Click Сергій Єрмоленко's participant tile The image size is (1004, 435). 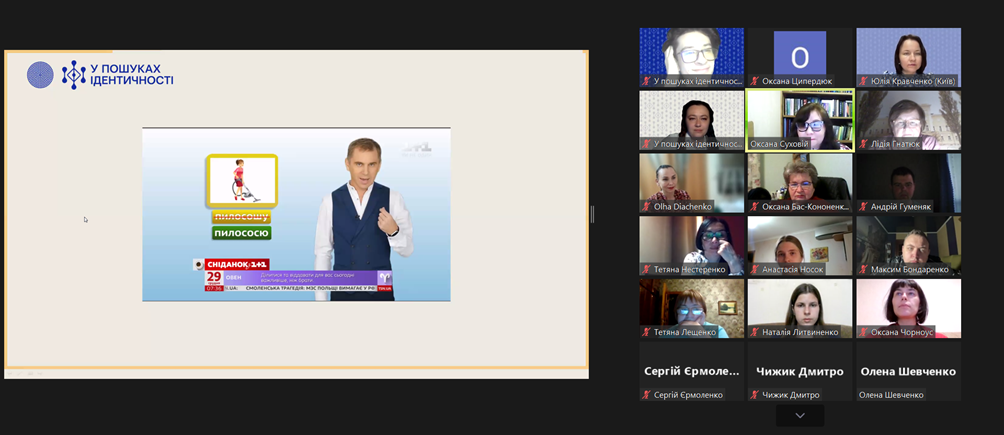(691, 371)
